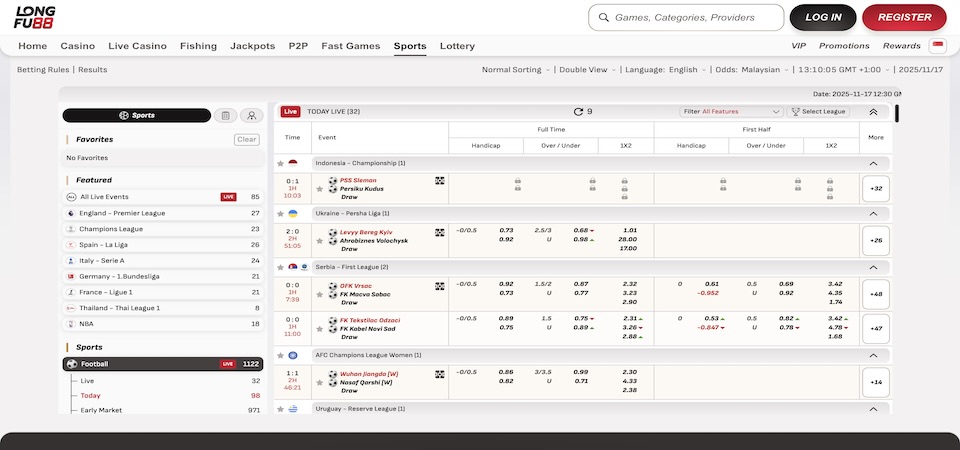Focus the Games, Categories, Providers search field
960x450 pixels.
(686, 18)
